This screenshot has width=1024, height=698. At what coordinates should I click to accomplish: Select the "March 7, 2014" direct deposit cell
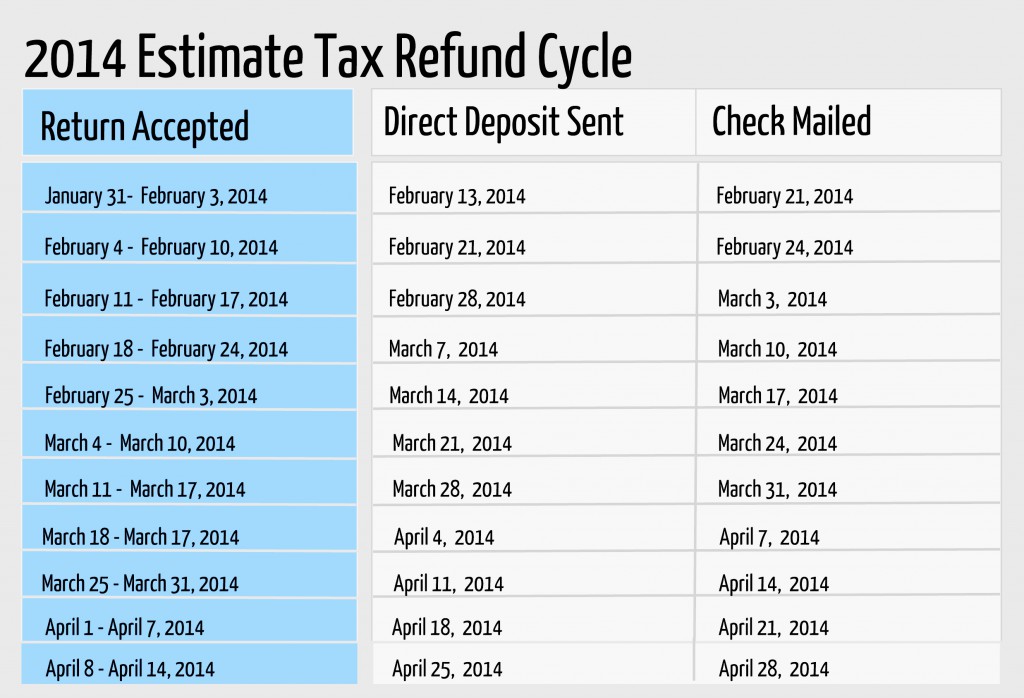[x=443, y=349]
